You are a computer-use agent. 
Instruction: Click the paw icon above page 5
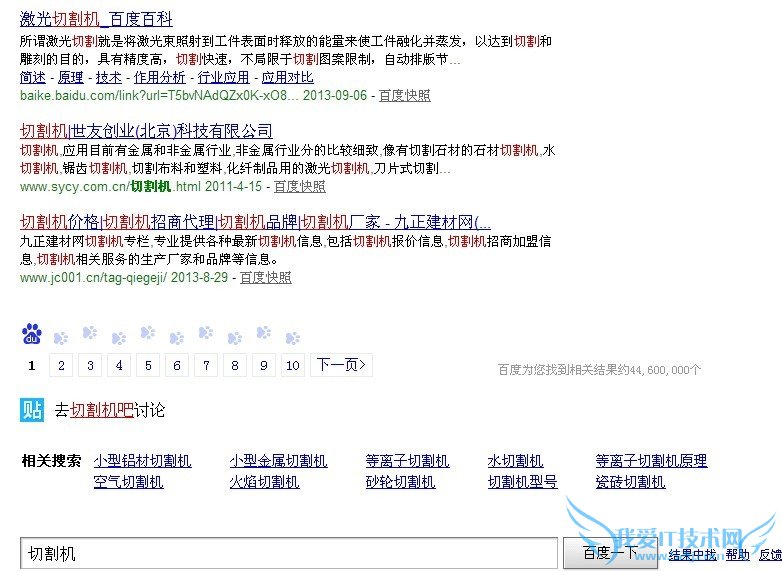tap(148, 332)
